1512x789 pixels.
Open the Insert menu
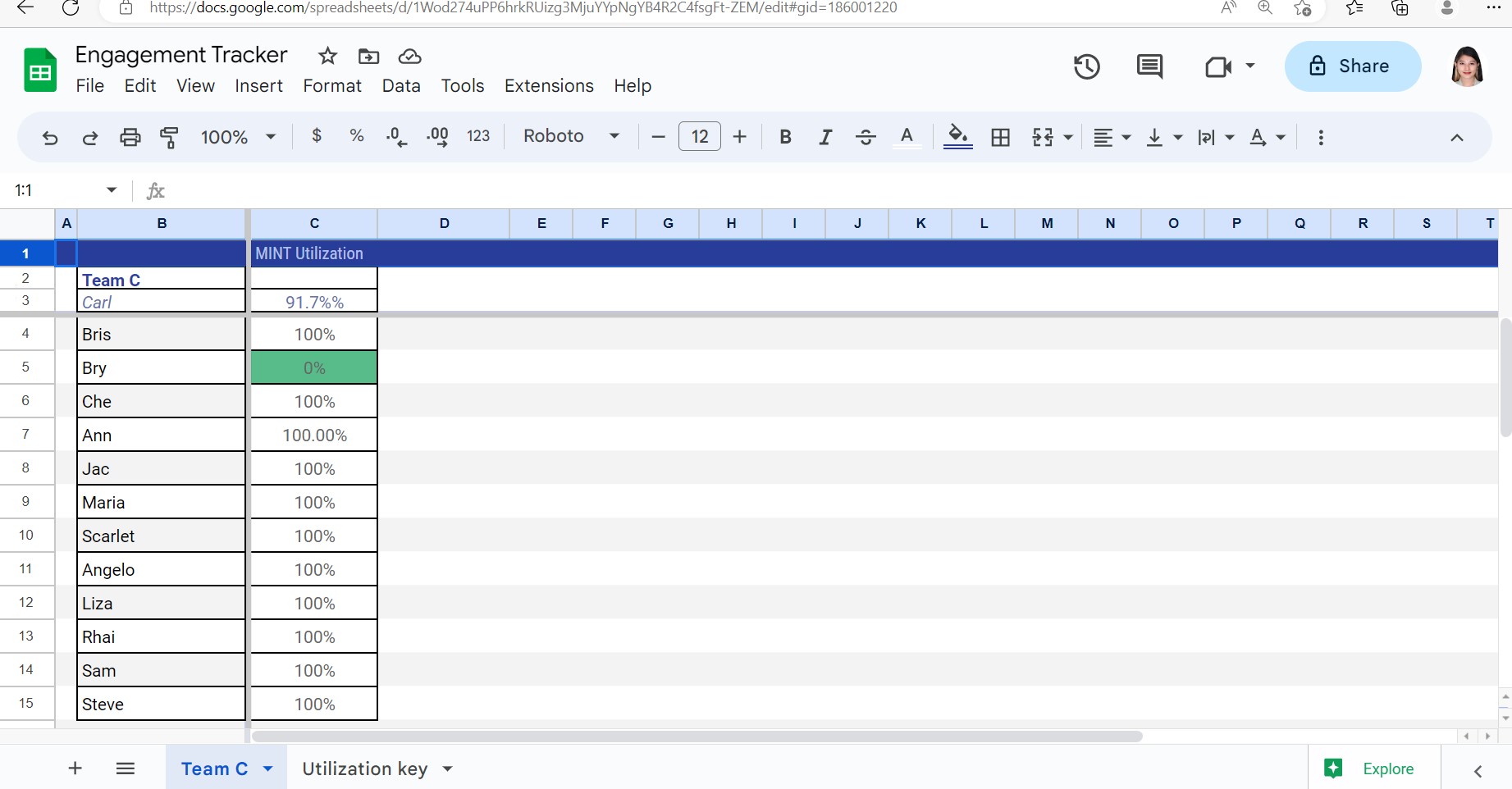[258, 85]
